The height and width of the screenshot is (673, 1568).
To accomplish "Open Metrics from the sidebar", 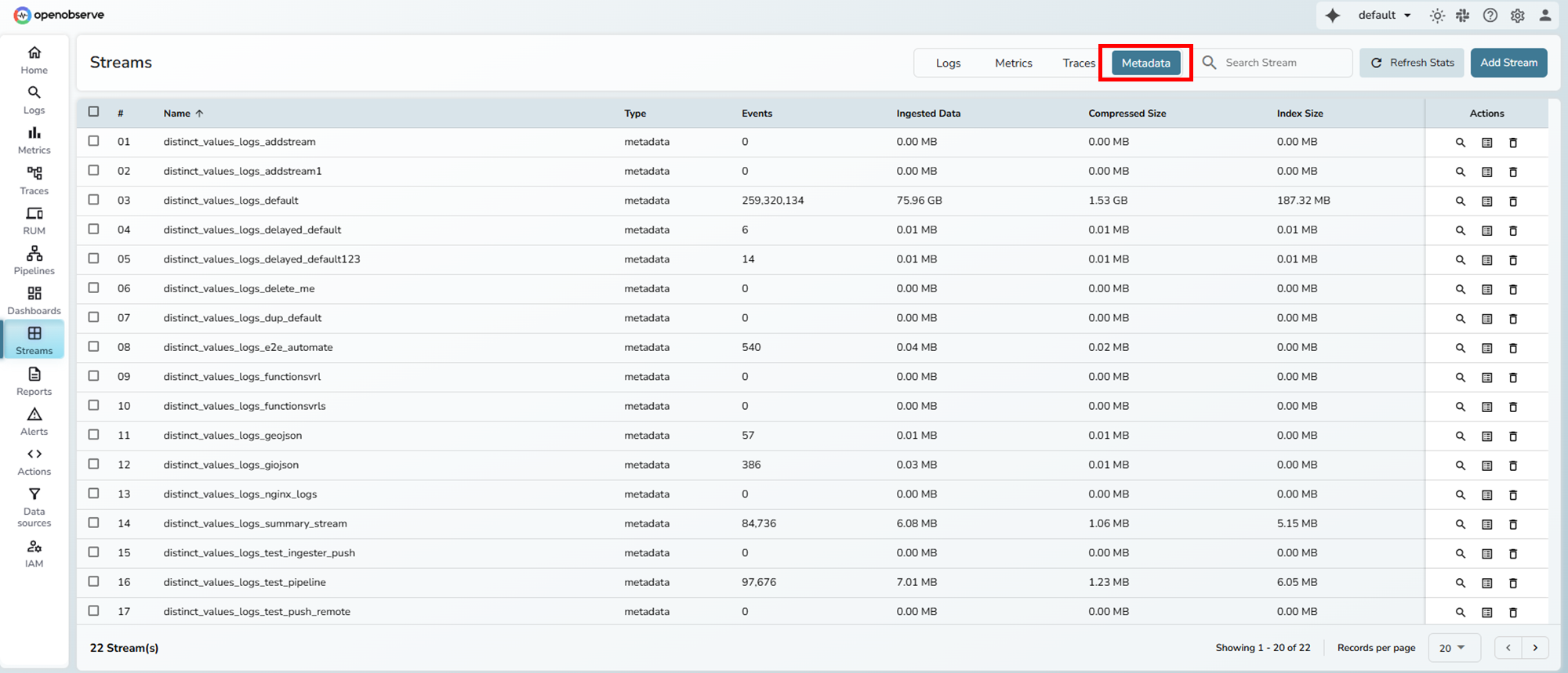I will pyautogui.click(x=34, y=140).
